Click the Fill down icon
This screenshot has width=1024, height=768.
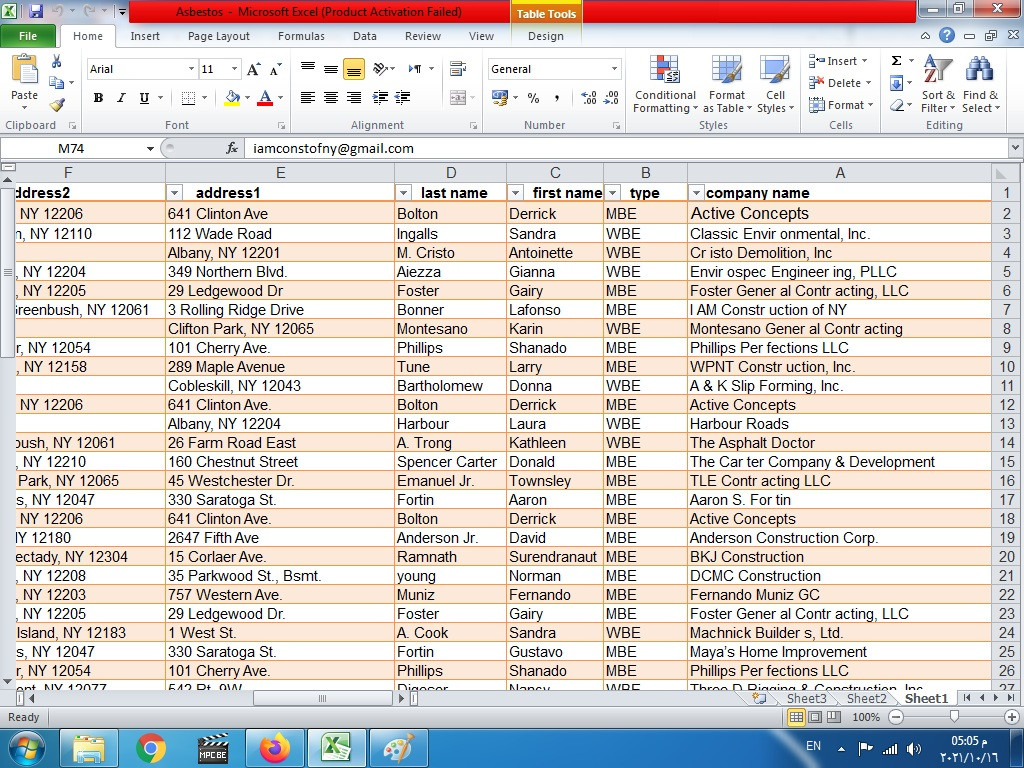[x=897, y=83]
